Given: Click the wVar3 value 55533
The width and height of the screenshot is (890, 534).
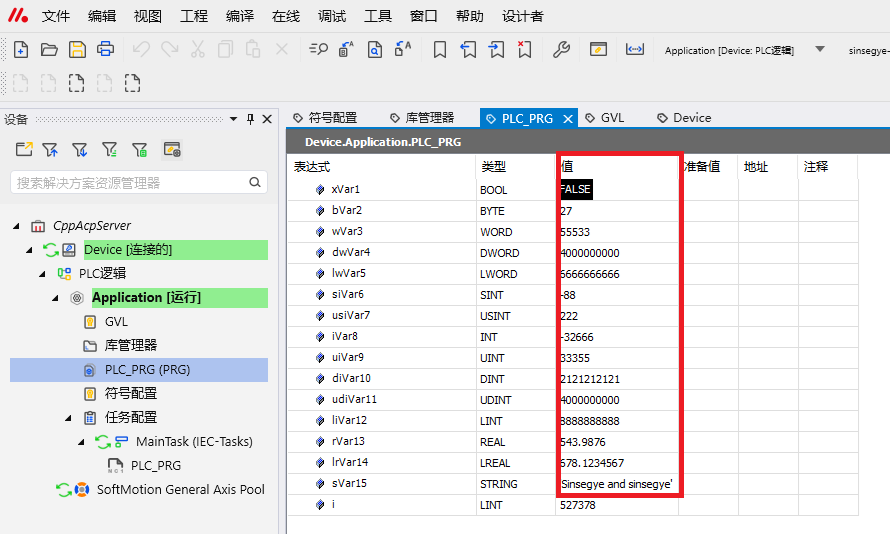Looking at the screenshot, I should [575, 232].
